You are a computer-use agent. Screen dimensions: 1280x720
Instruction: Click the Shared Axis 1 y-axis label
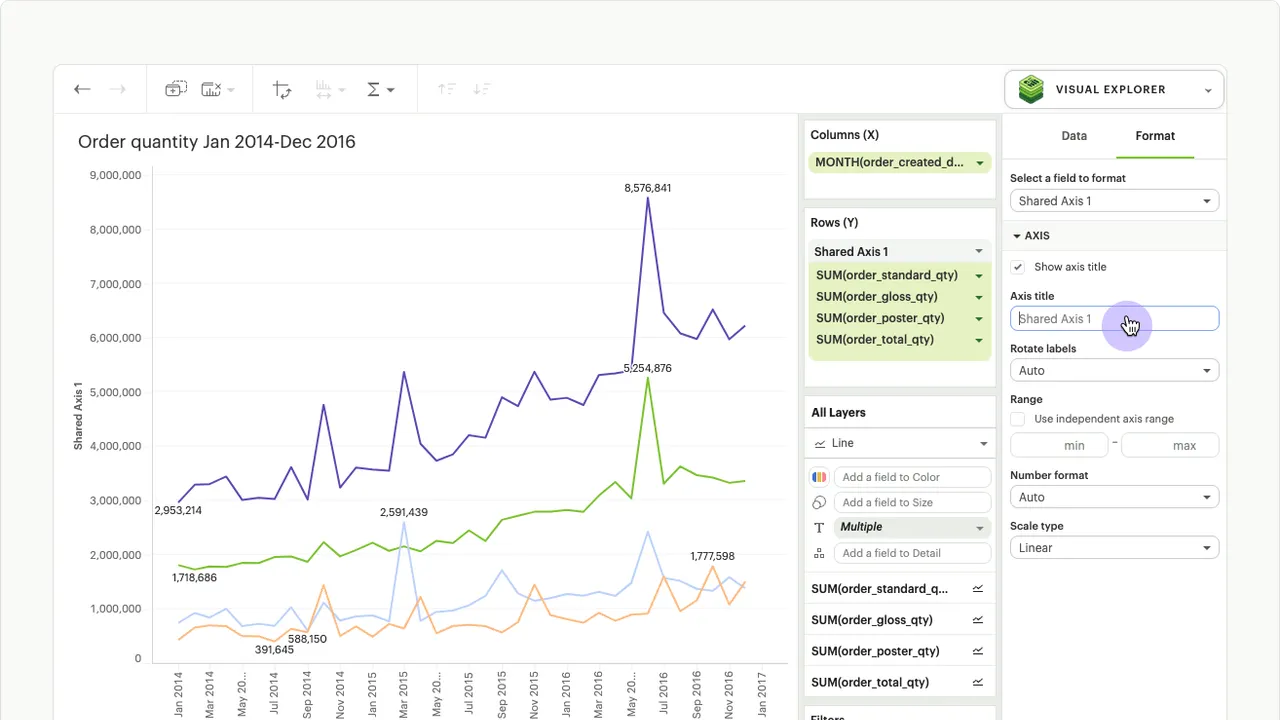click(x=78, y=415)
